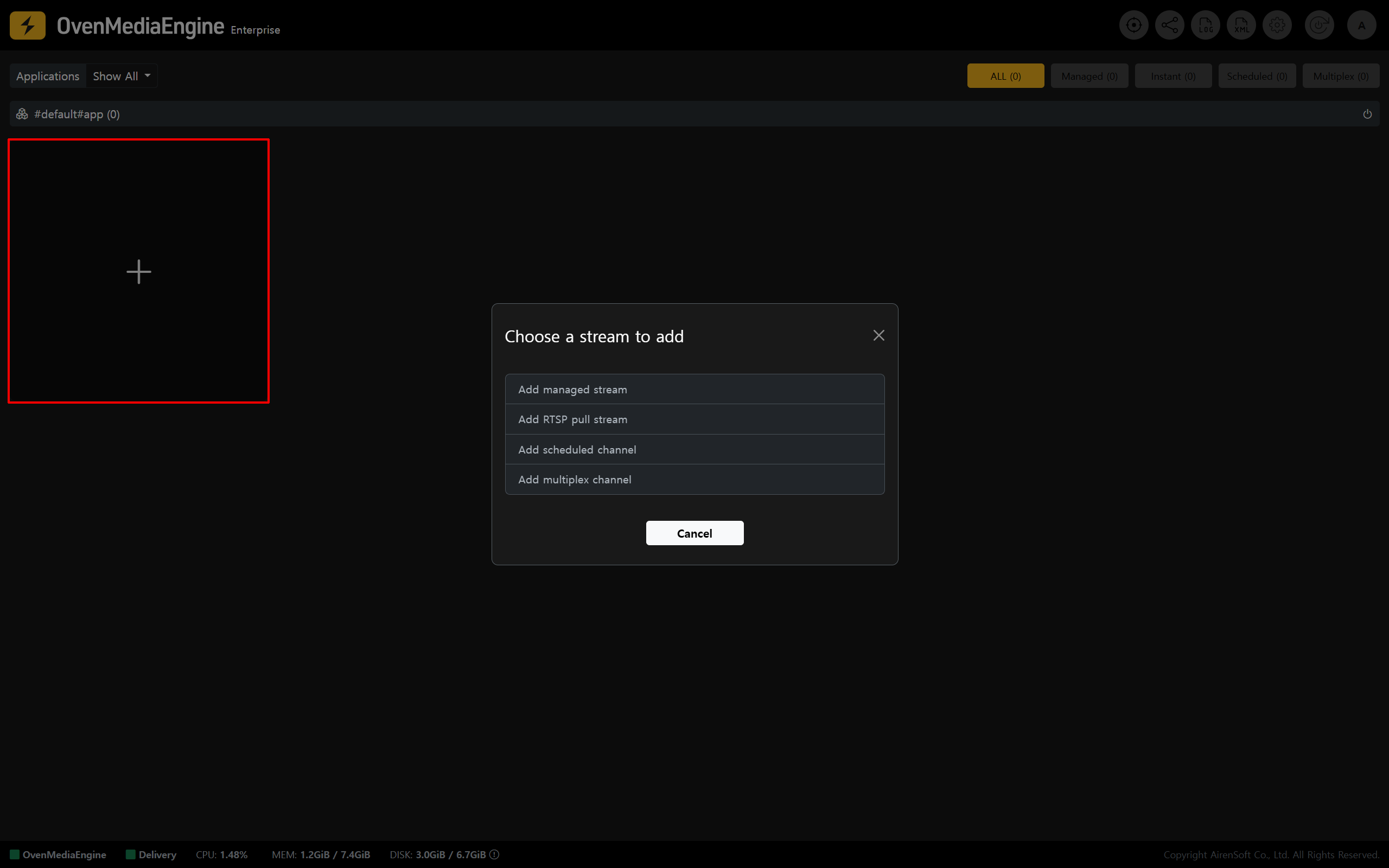The height and width of the screenshot is (868, 1389).
Task: Select the ALL (0) filter tab
Action: pos(1005,76)
